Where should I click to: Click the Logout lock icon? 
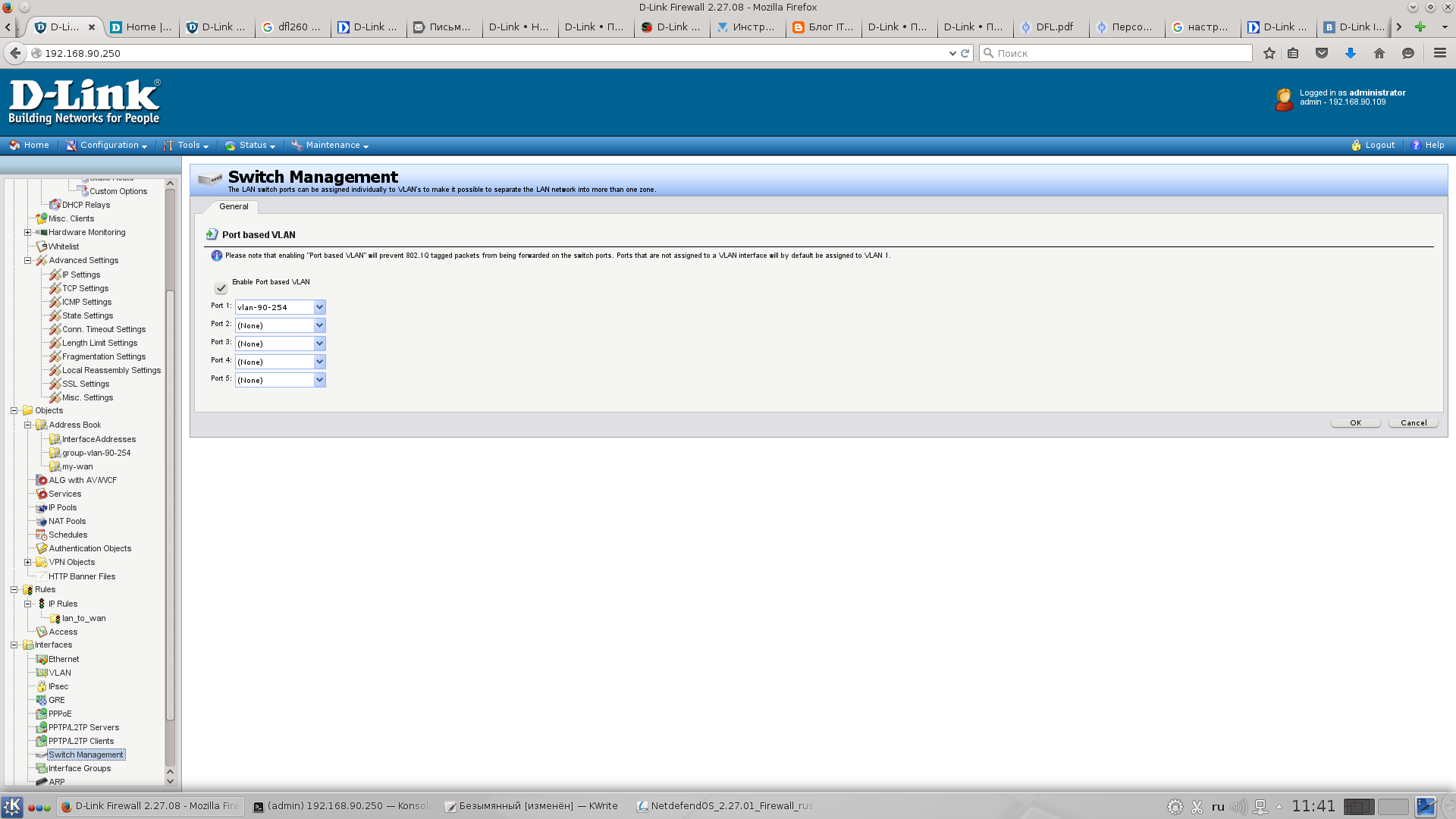[1356, 146]
